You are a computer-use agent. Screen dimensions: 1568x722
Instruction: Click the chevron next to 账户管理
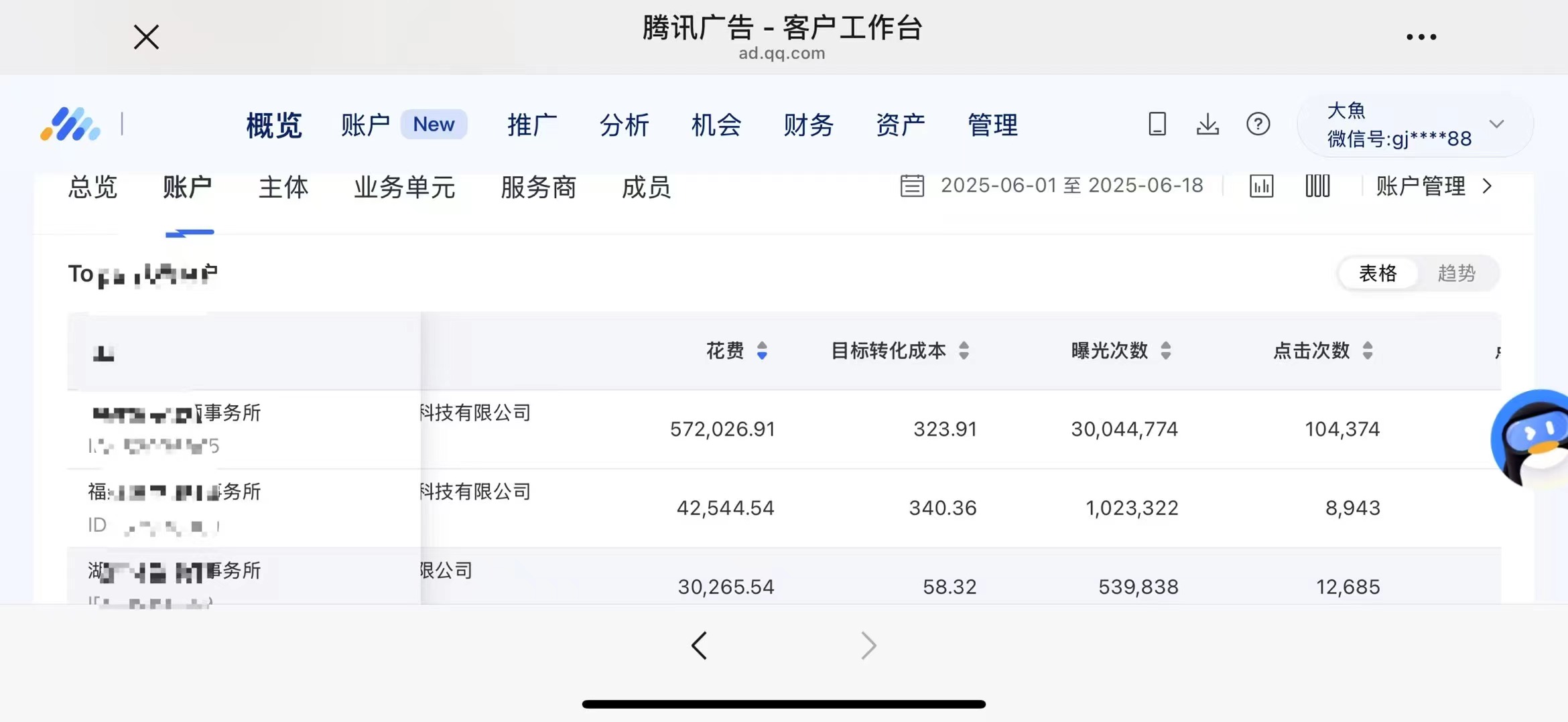(1488, 186)
